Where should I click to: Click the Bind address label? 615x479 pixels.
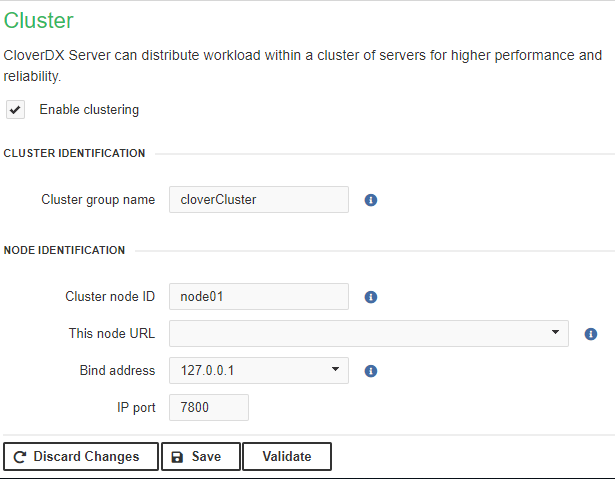117,370
